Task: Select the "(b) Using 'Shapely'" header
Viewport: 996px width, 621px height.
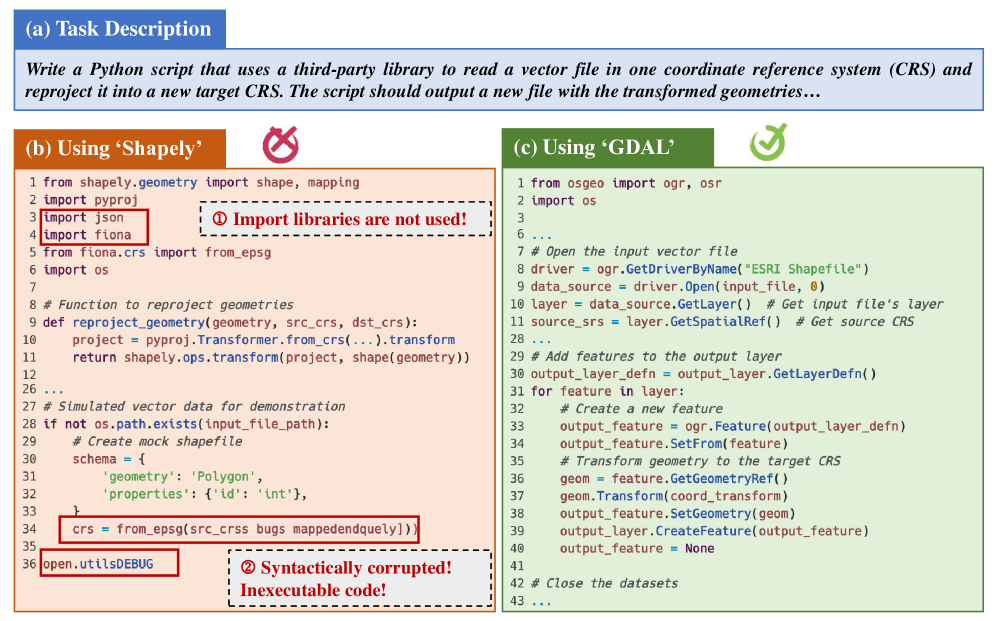Action: tap(119, 148)
